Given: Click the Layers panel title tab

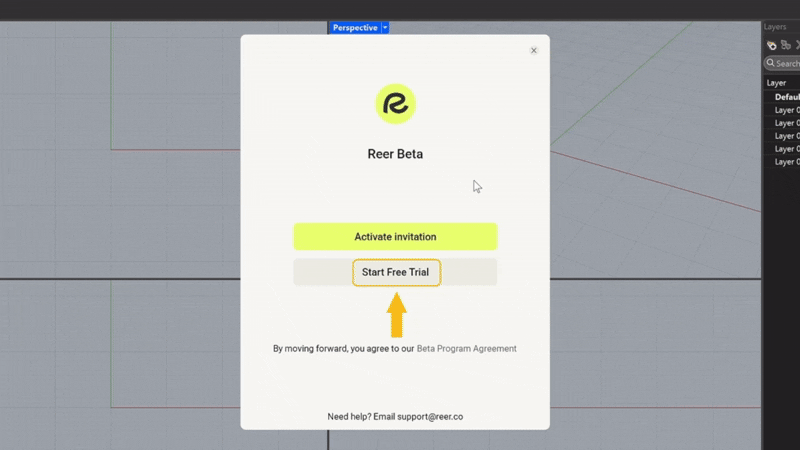Looking at the screenshot, I should coord(774,27).
